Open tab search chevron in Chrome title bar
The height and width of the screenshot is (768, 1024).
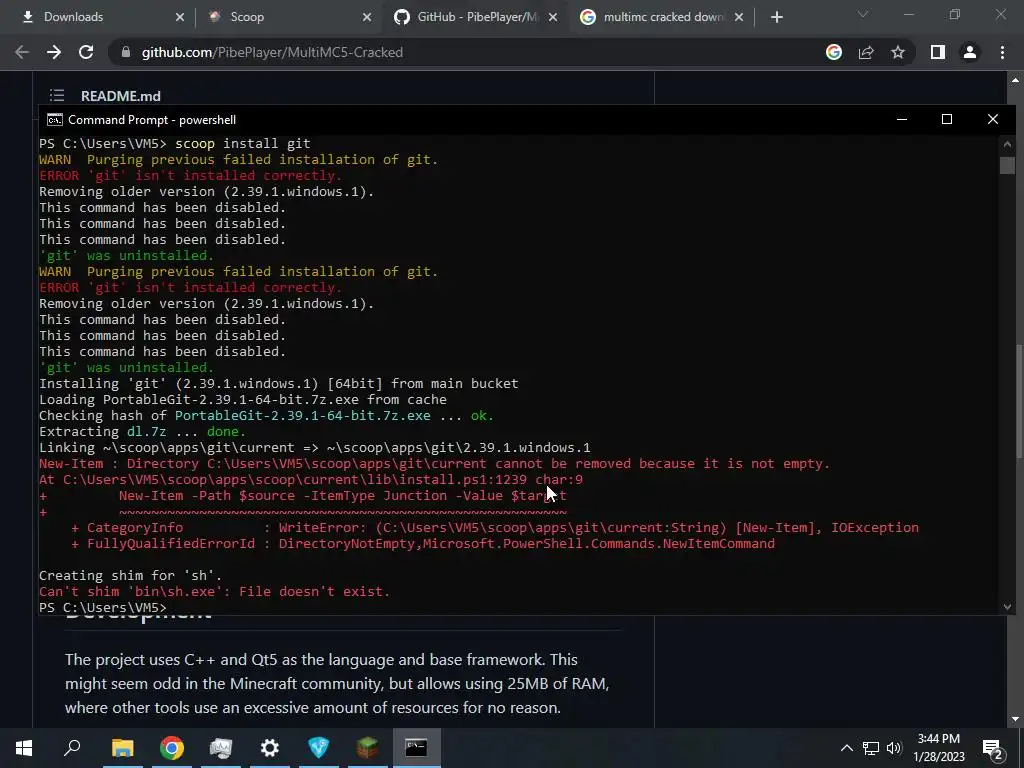tap(863, 14)
